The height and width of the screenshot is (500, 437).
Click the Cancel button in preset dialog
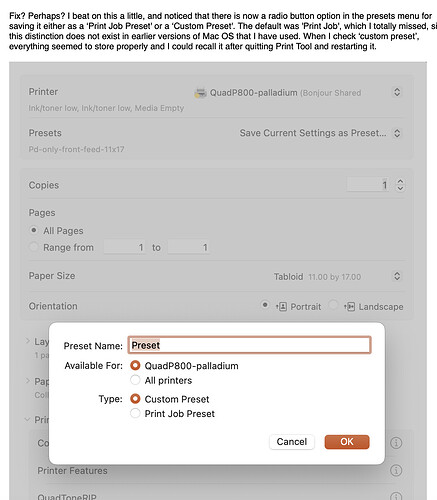coord(292,442)
